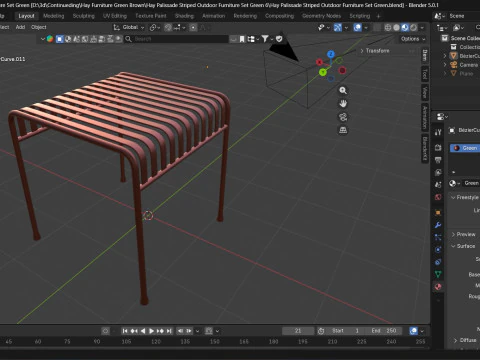Toggle the viewport gizmo display
This screenshot has height=360, width=480.
coord(338,27)
